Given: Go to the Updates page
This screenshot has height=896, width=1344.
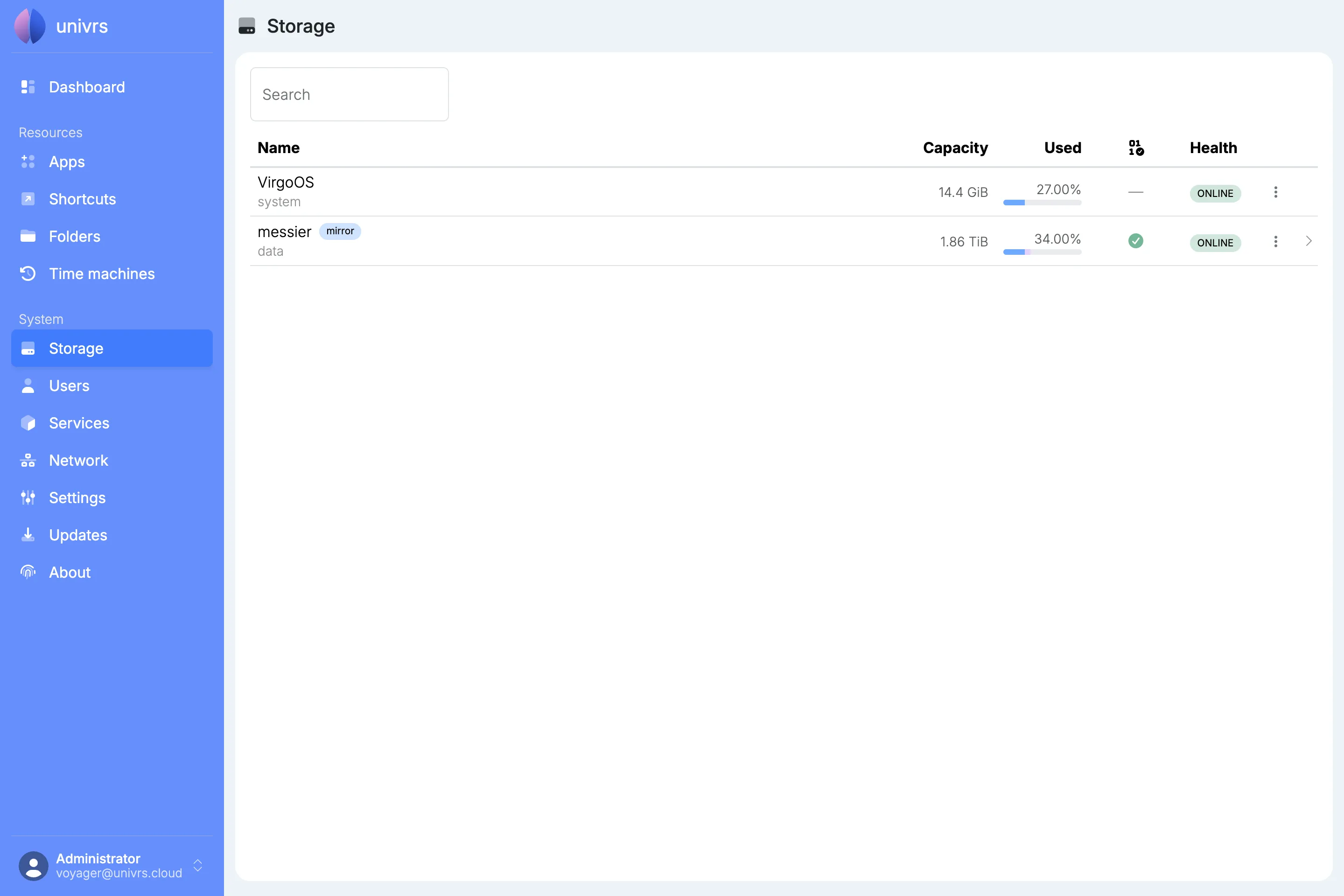Looking at the screenshot, I should point(112,535).
